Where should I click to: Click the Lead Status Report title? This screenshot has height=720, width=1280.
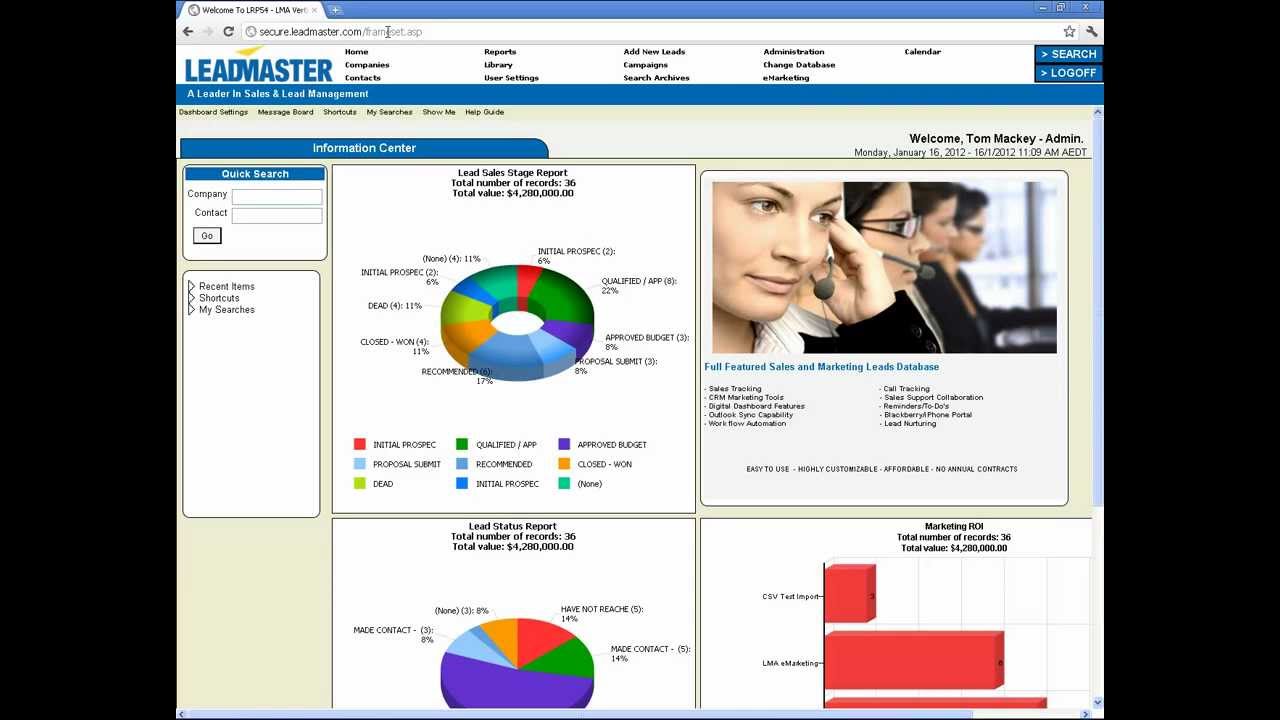[x=512, y=526]
